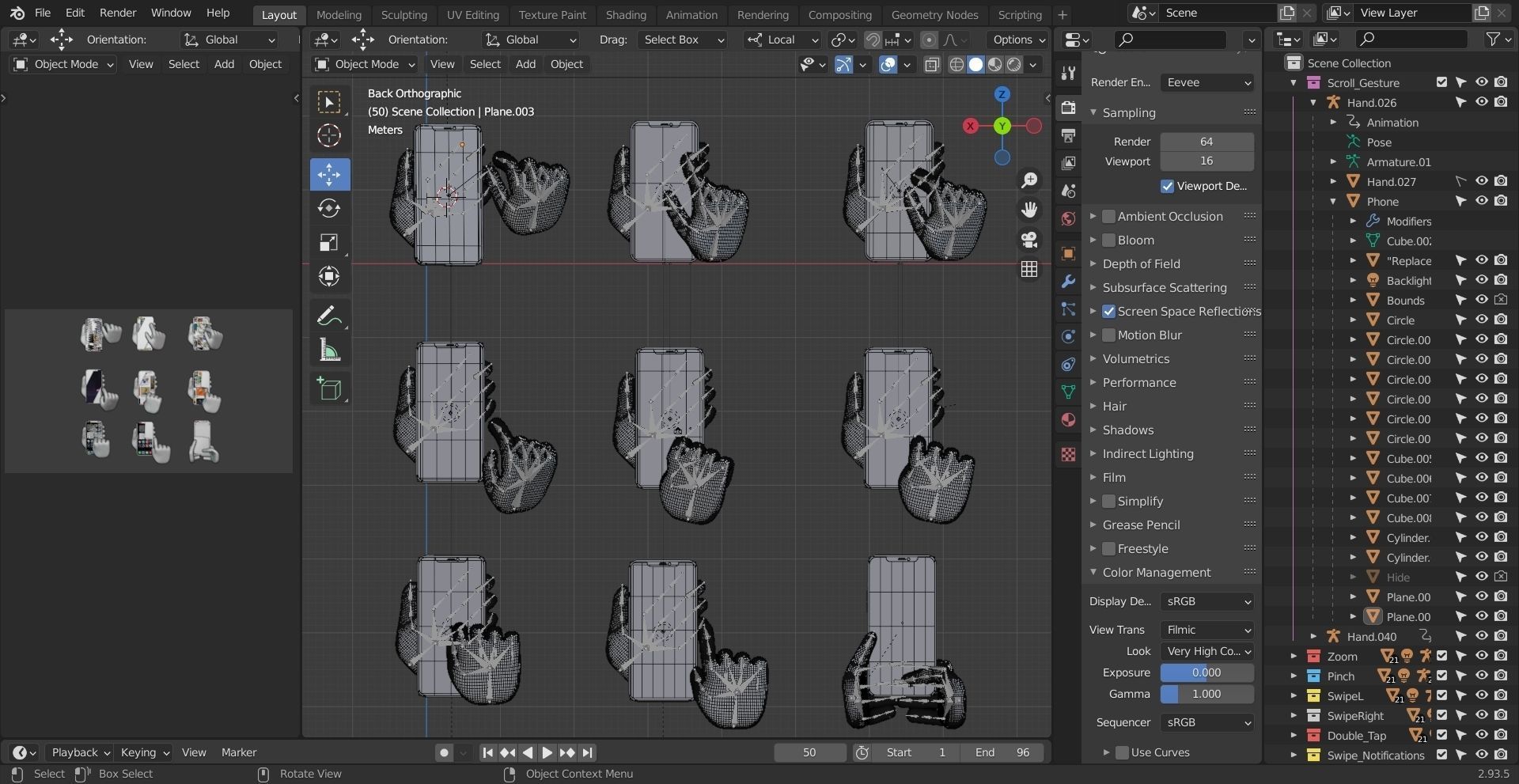The height and width of the screenshot is (784, 1519).
Task: Open the Render Engine dropdown
Action: click(1207, 82)
